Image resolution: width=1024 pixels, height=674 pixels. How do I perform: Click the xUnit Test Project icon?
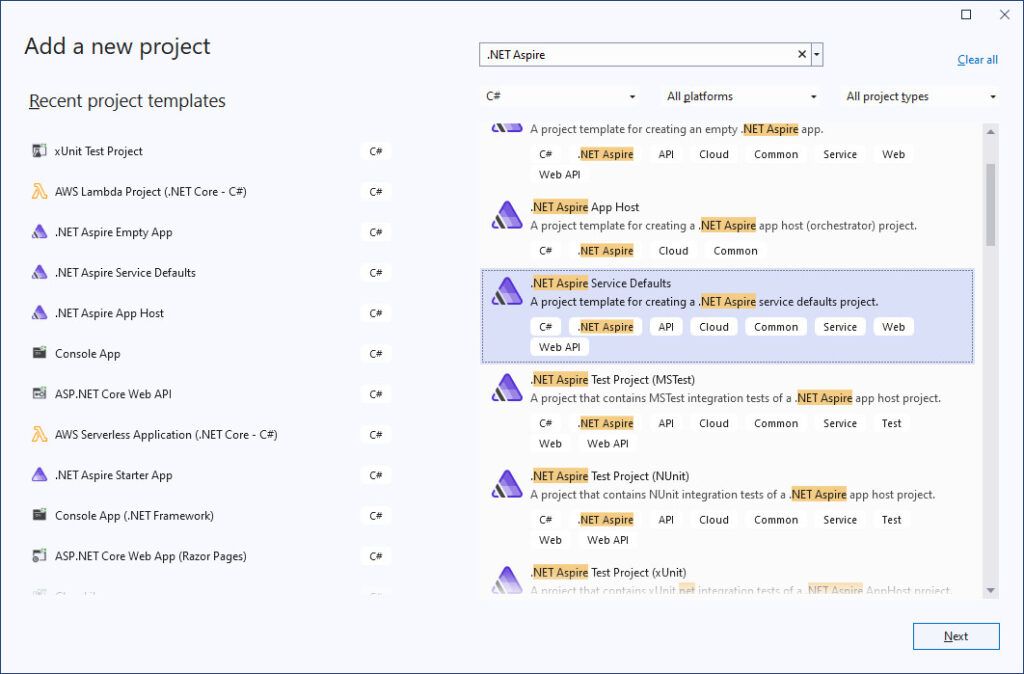click(x=39, y=151)
